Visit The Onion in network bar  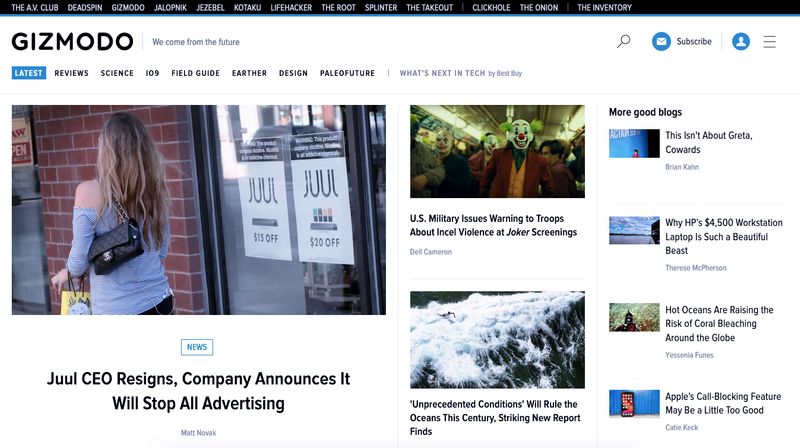pyautogui.click(x=539, y=8)
